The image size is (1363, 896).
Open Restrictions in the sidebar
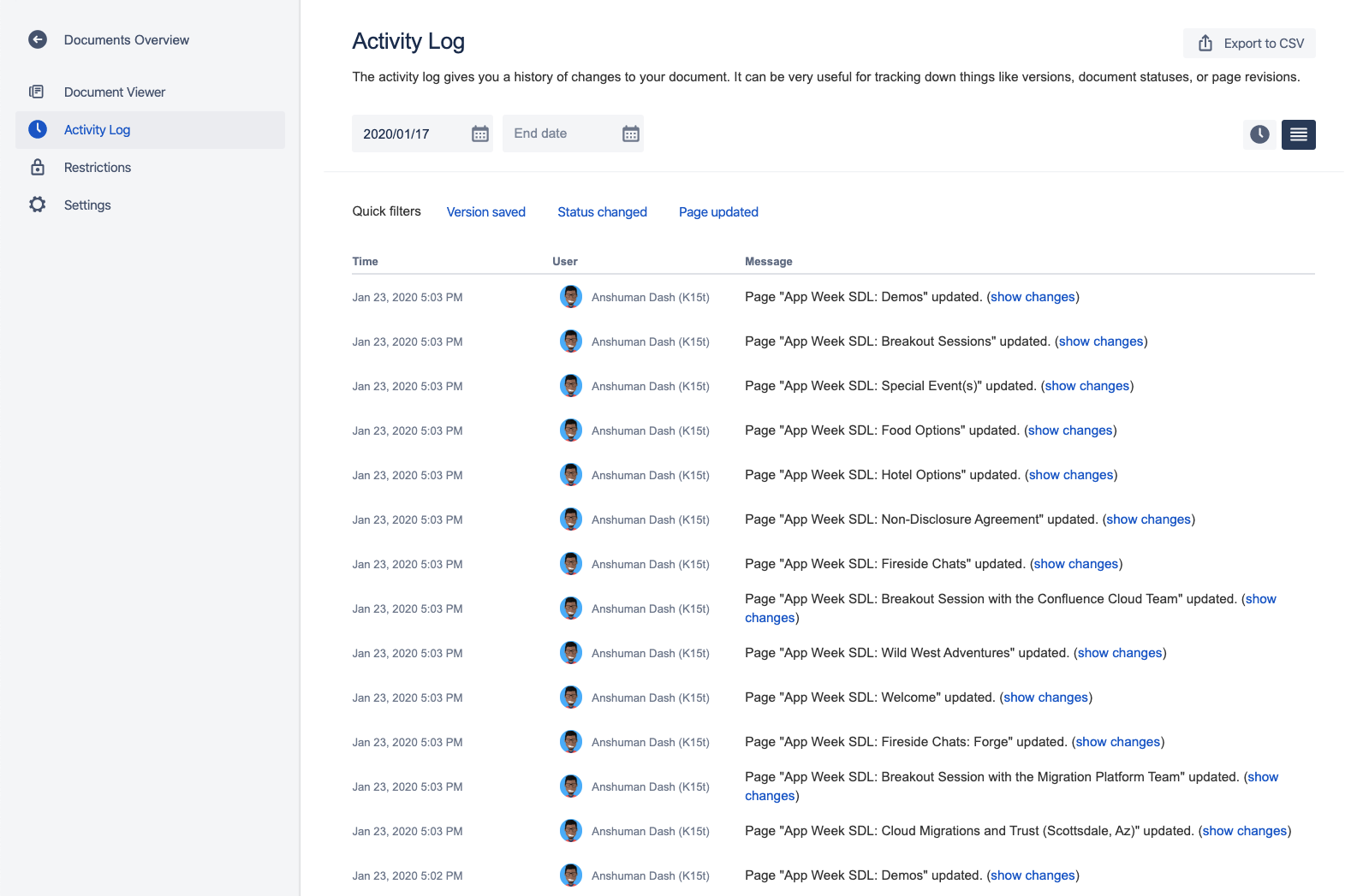[x=98, y=168]
